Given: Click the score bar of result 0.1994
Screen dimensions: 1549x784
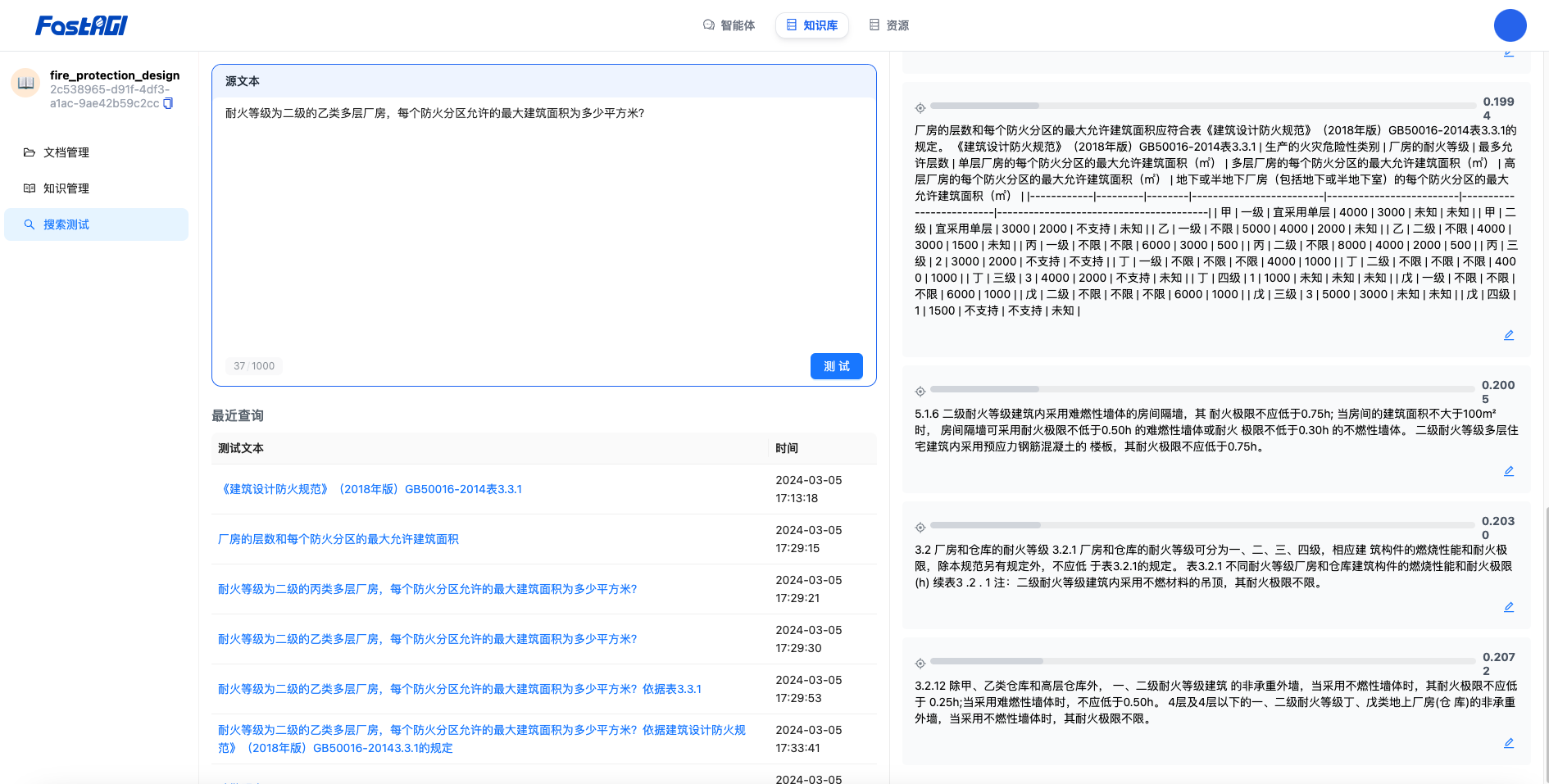Looking at the screenshot, I should tap(1203, 106).
